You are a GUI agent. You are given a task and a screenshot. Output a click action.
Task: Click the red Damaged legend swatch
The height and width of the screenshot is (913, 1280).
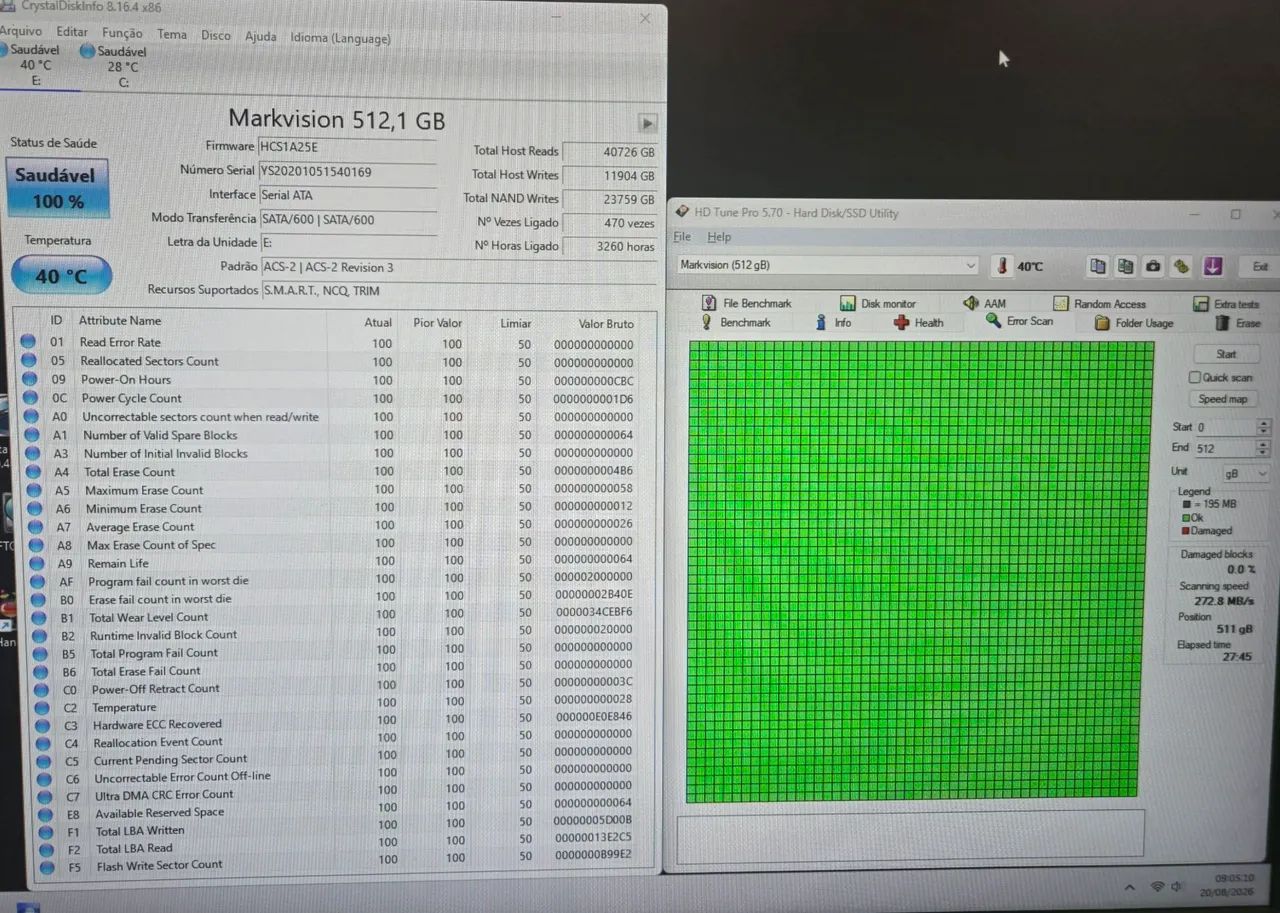[x=1186, y=531]
